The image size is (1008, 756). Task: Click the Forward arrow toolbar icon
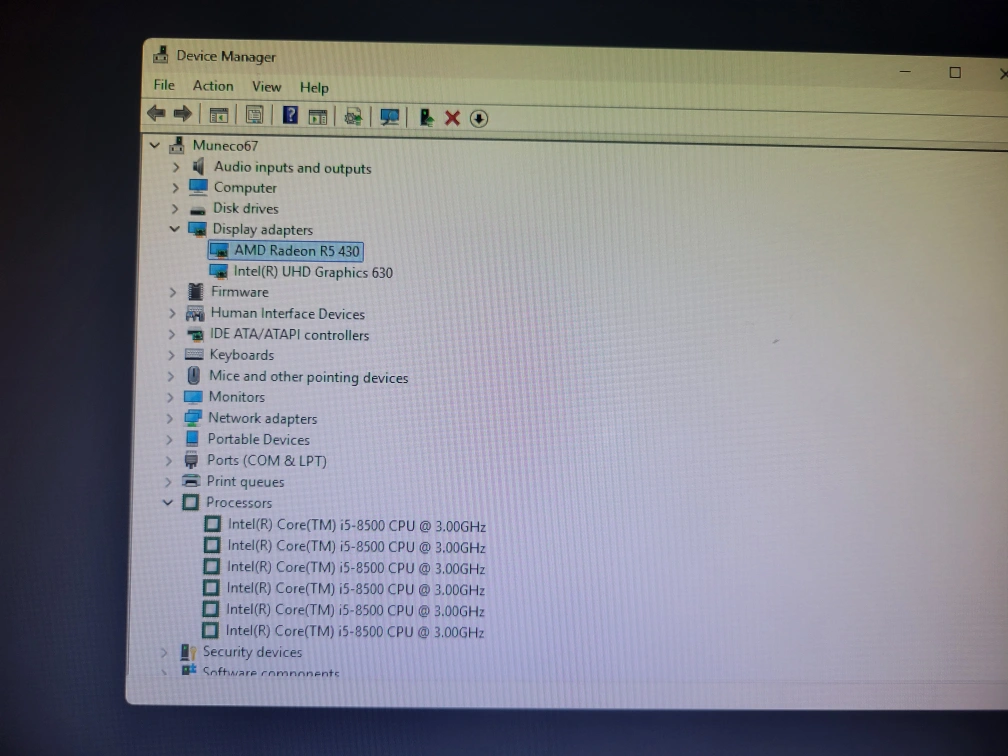(x=182, y=114)
